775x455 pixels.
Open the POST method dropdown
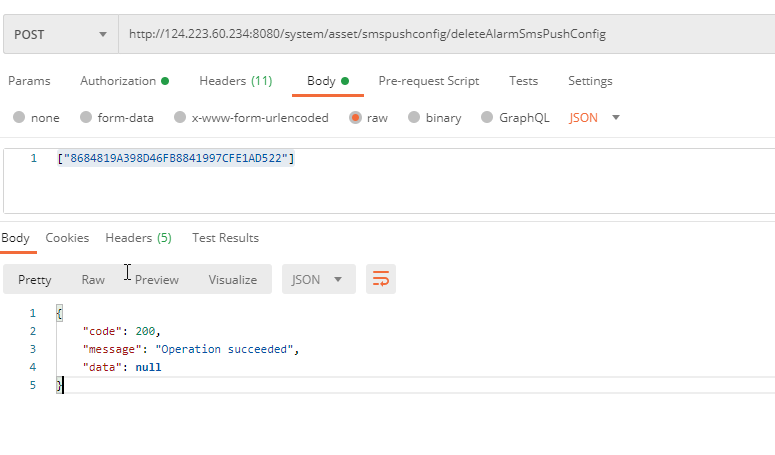60,34
